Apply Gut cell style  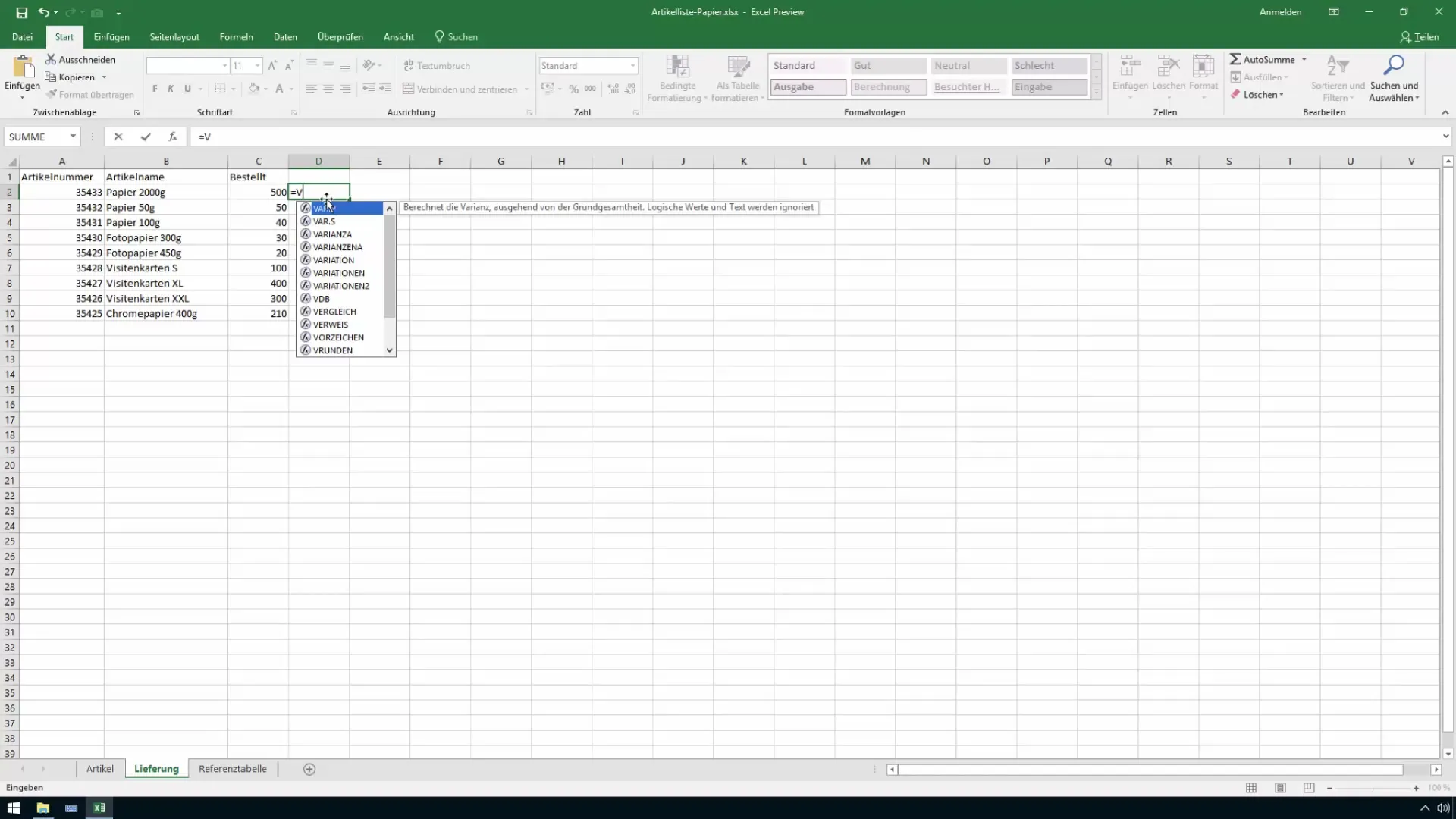[x=888, y=66]
